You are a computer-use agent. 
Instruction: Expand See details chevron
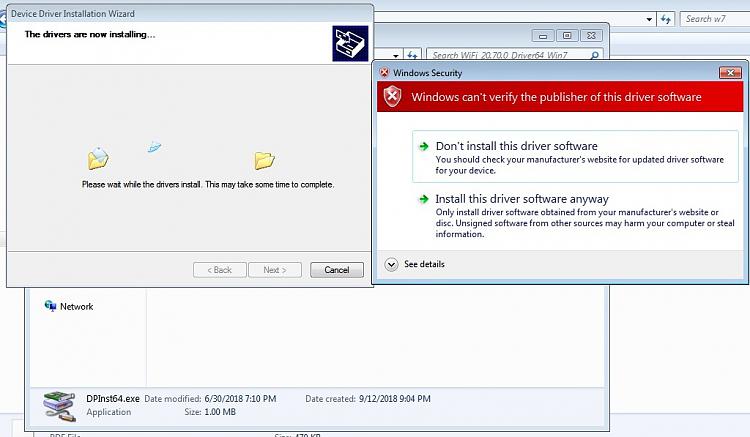(x=391, y=264)
